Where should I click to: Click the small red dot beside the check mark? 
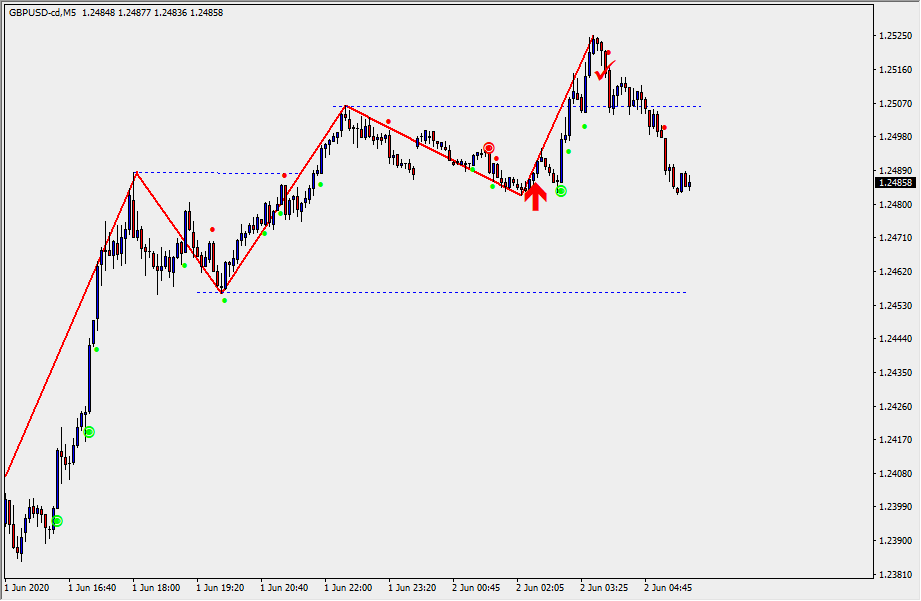point(608,53)
